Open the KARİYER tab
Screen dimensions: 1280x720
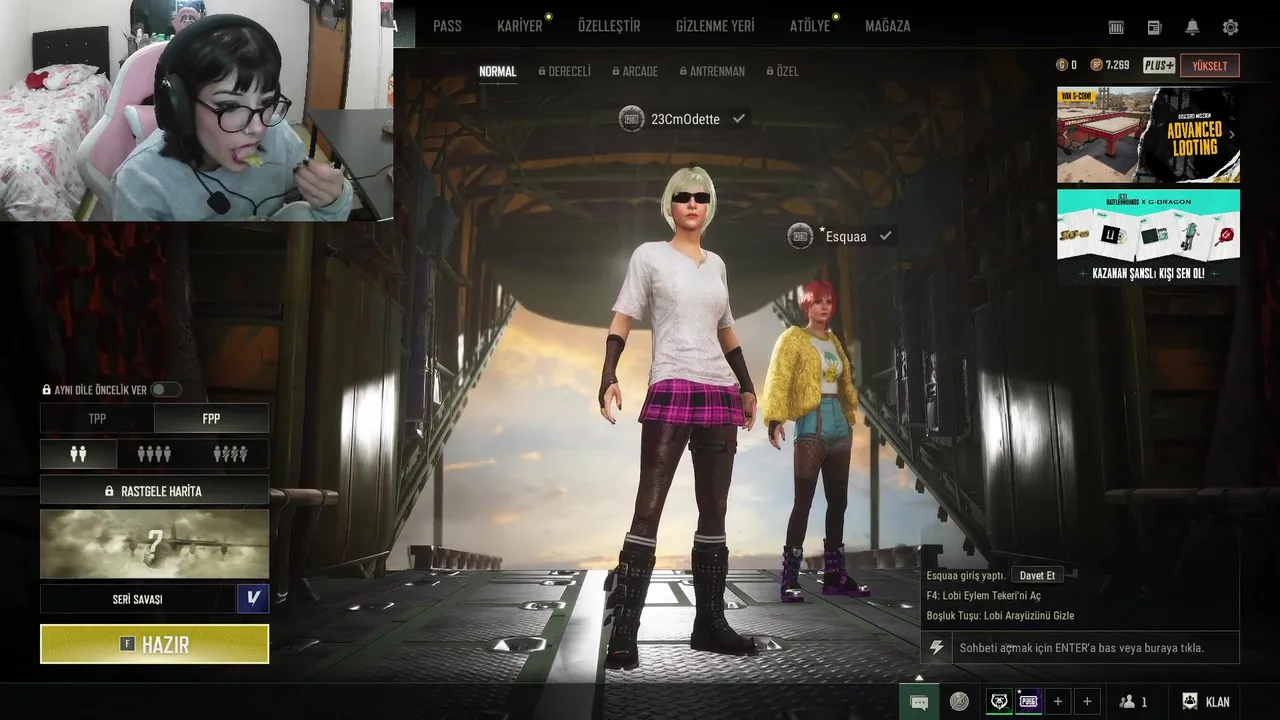[520, 26]
